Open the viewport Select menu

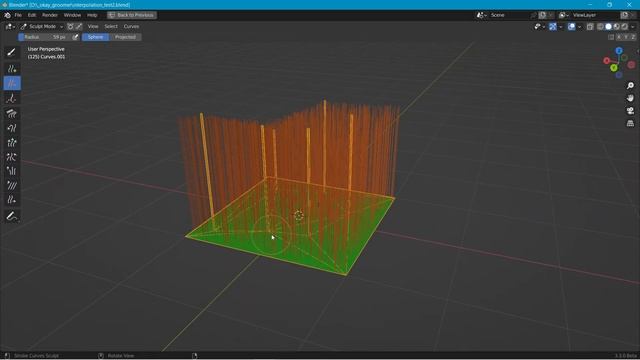click(111, 27)
